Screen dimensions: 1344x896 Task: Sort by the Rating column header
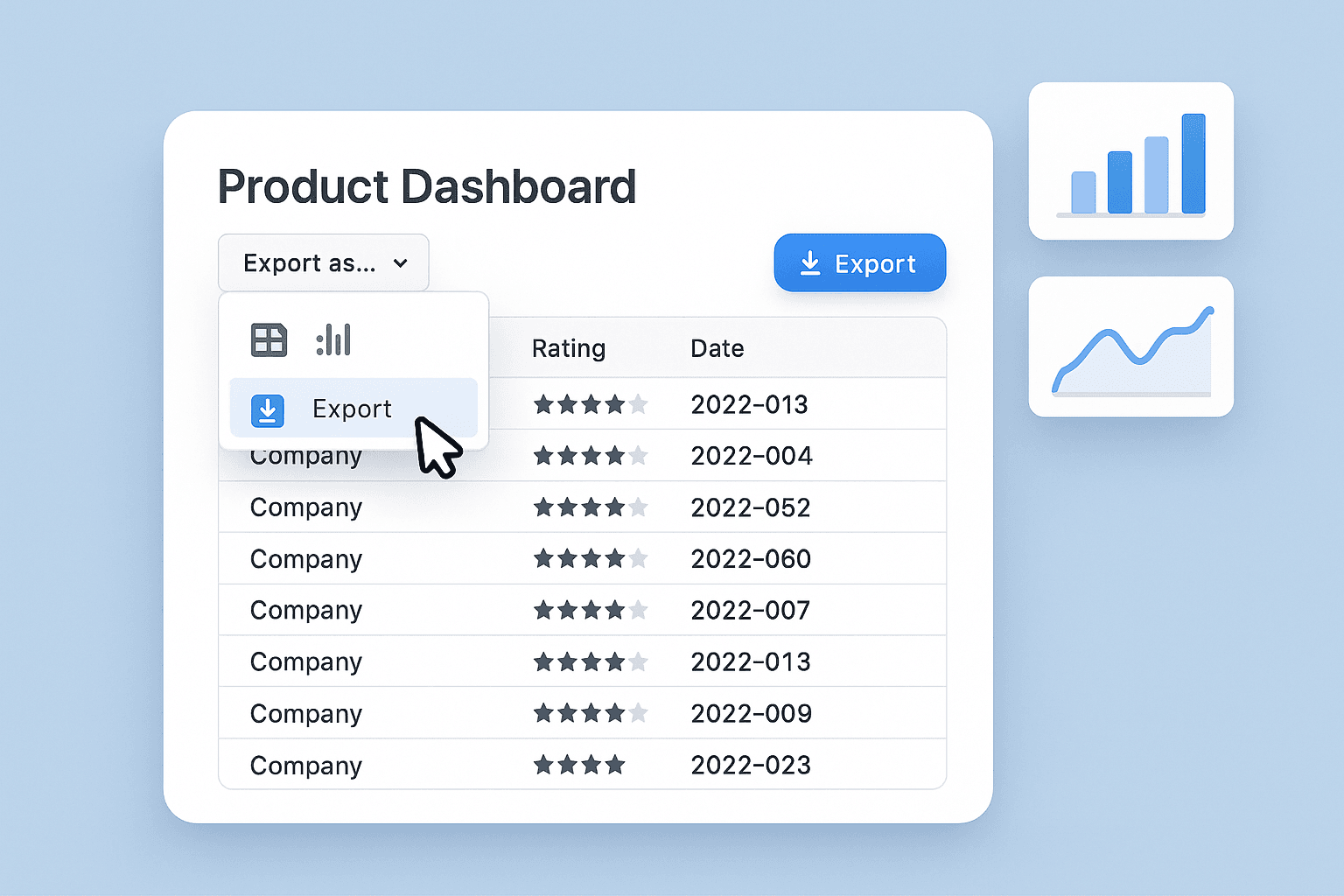pos(569,348)
